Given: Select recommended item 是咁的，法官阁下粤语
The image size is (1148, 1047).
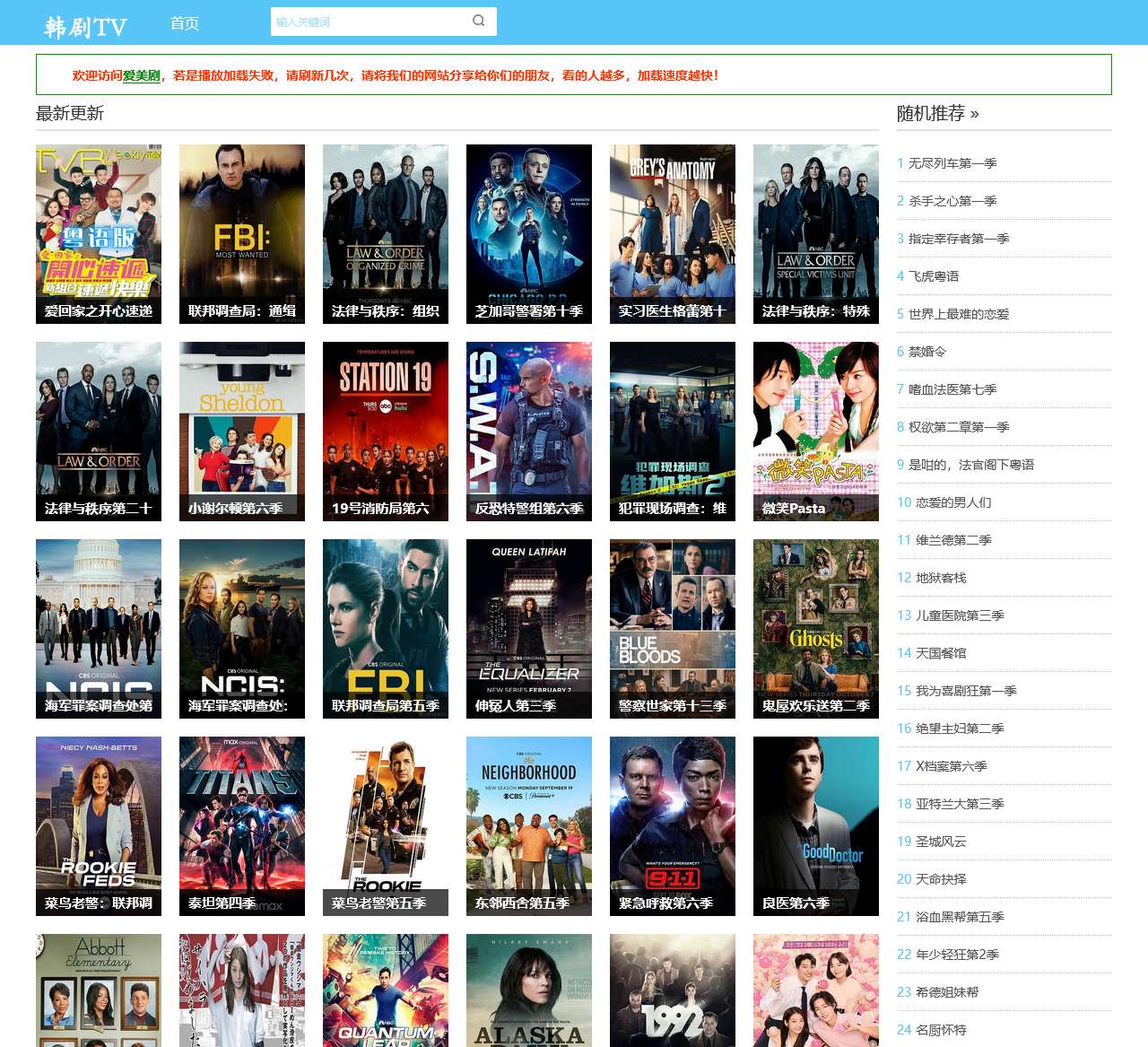Looking at the screenshot, I should pos(971,465).
